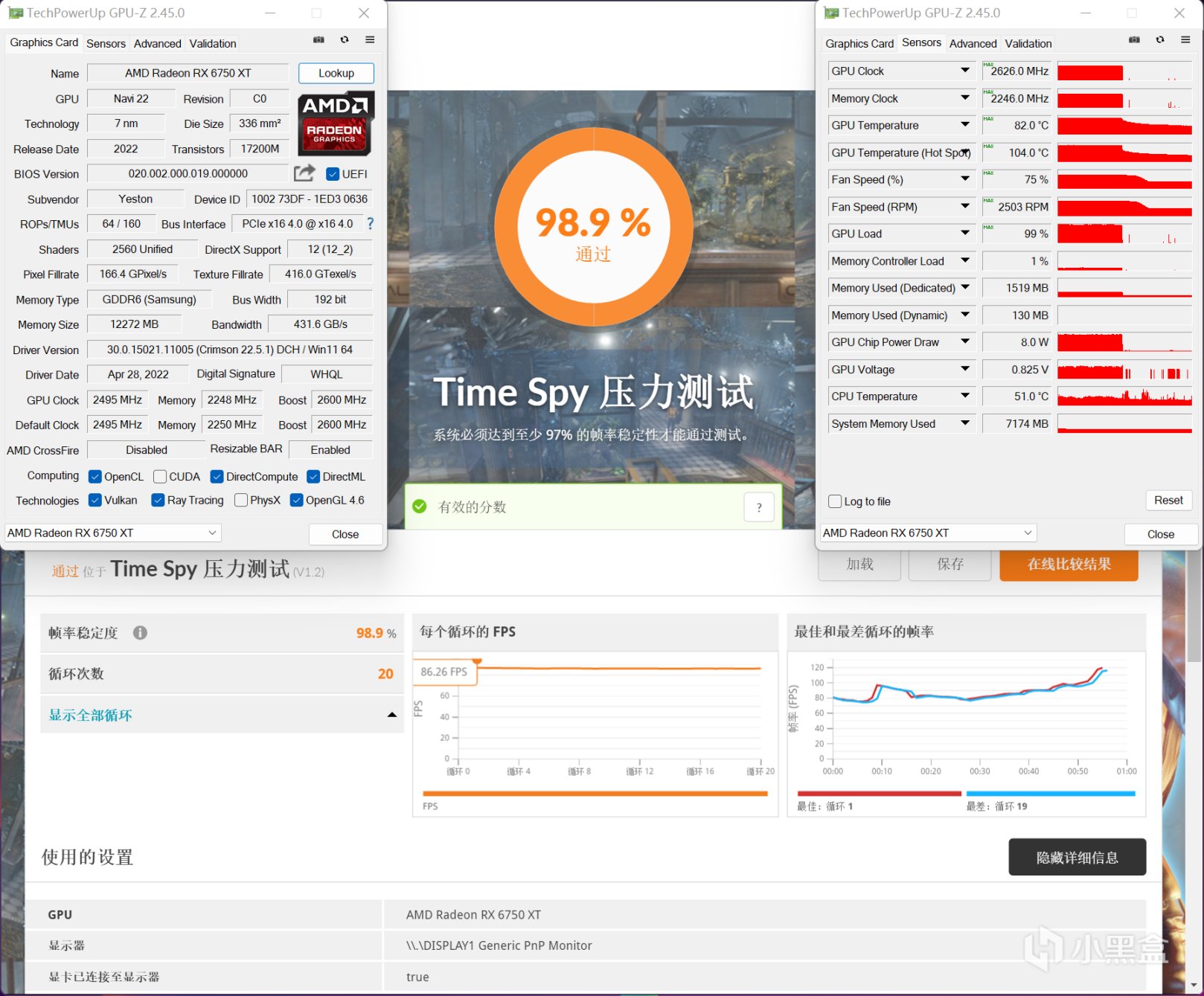Image resolution: width=1204 pixels, height=996 pixels.
Task: Toggle the Ray Tracing checkbox
Action: click(x=158, y=500)
